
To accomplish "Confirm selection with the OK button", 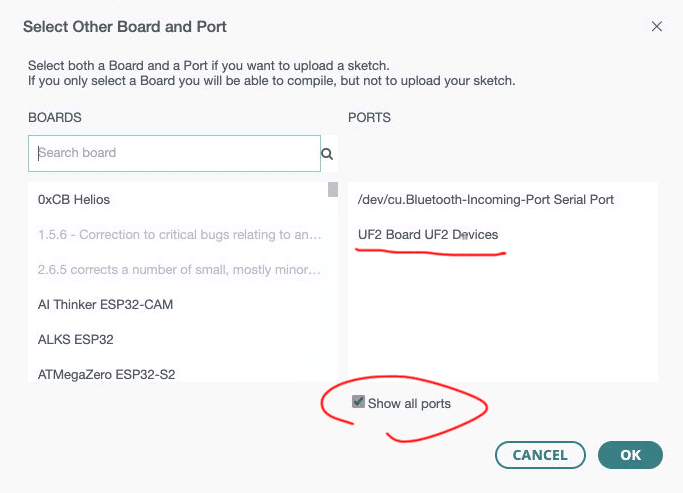I will point(630,455).
